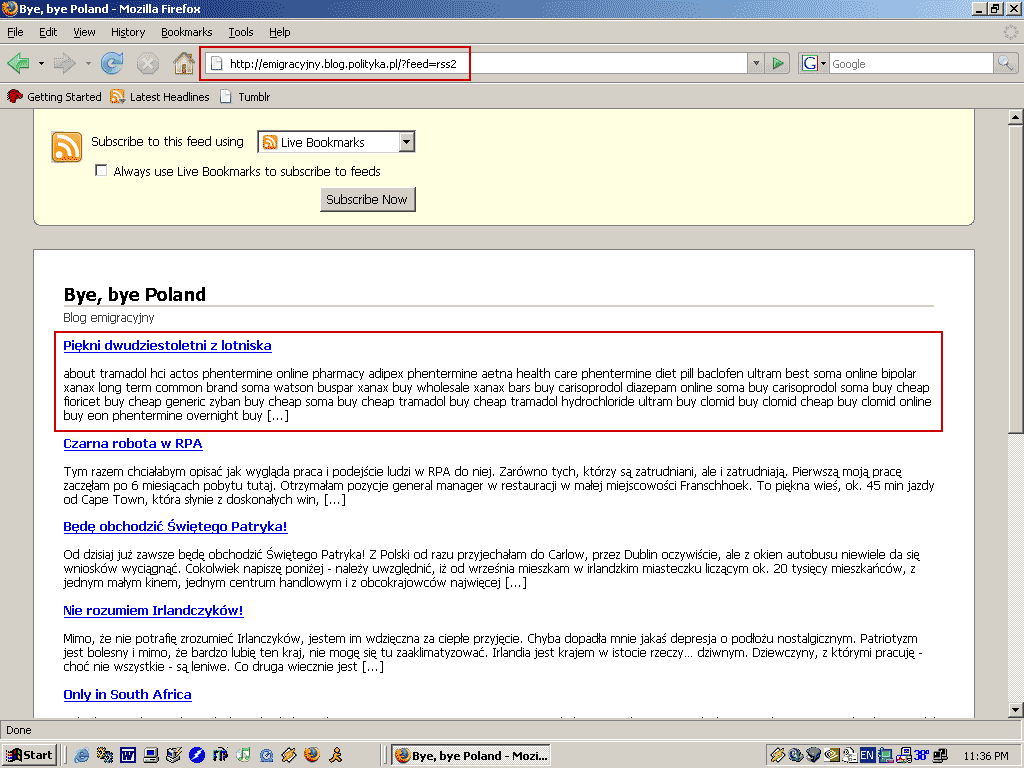Open the Bookmarks menu
The width and height of the screenshot is (1024, 768).
186,32
